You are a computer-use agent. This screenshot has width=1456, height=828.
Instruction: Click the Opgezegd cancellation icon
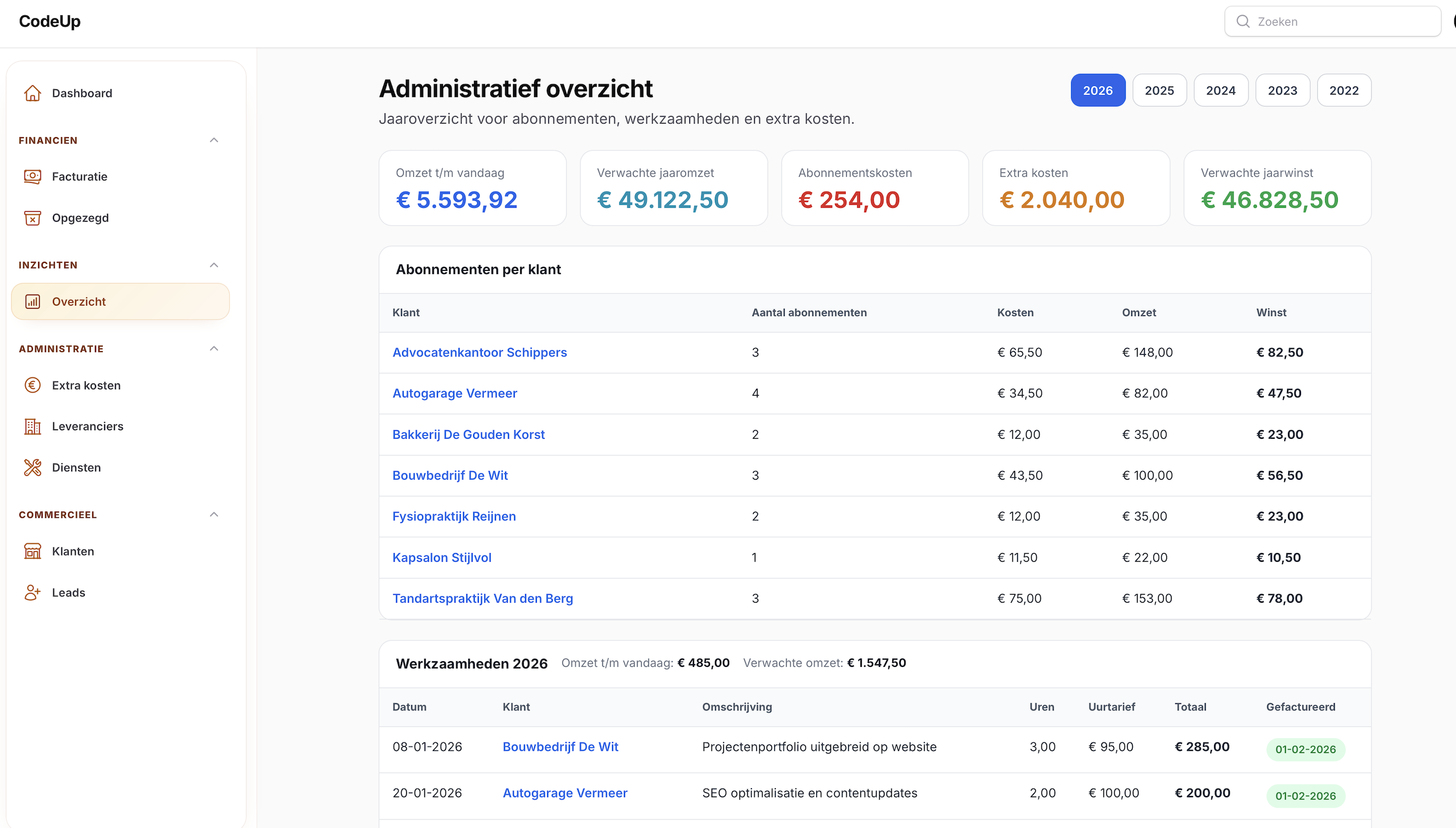coord(32,217)
